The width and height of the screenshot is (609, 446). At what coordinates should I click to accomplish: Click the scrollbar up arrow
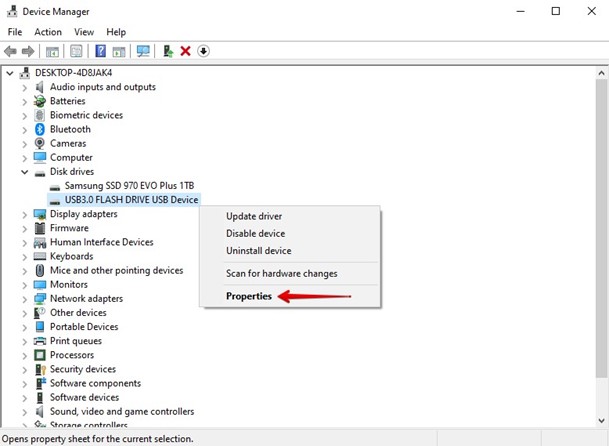(x=601, y=73)
